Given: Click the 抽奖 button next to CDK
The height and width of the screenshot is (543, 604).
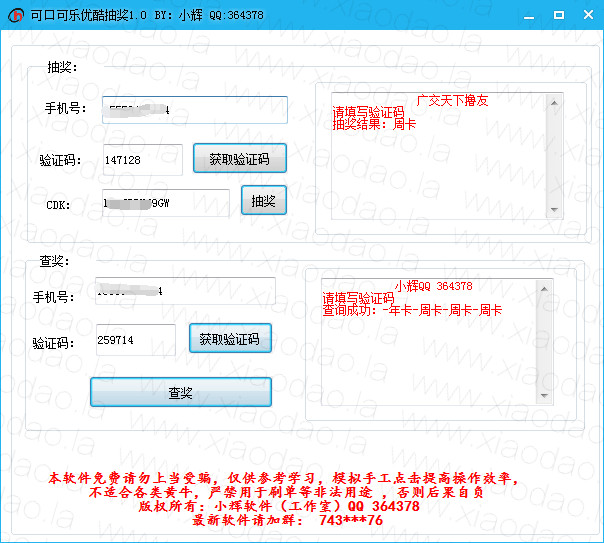Looking at the screenshot, I should click(263, 200).
